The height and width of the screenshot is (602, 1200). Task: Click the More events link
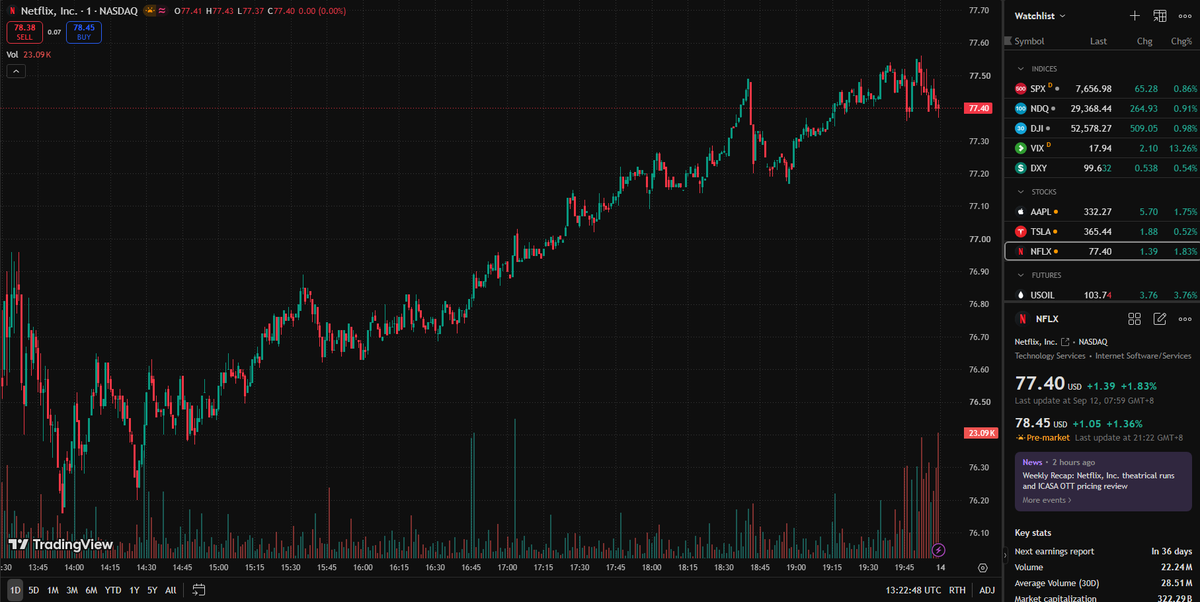pos(1046,500)
